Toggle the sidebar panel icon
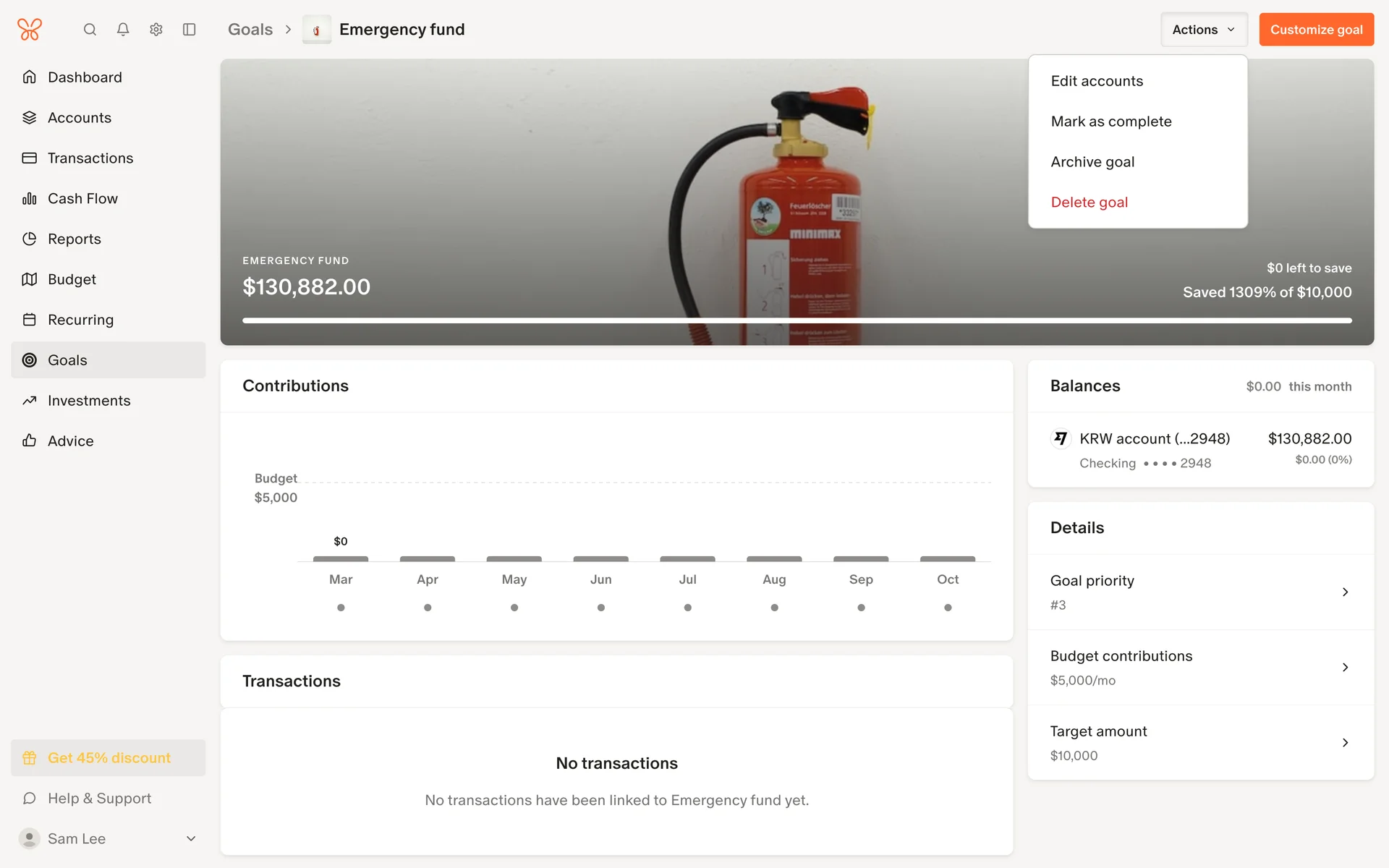Image resolution: width=1389 pixels, height=868 pixels. click(x=190, y=30)
